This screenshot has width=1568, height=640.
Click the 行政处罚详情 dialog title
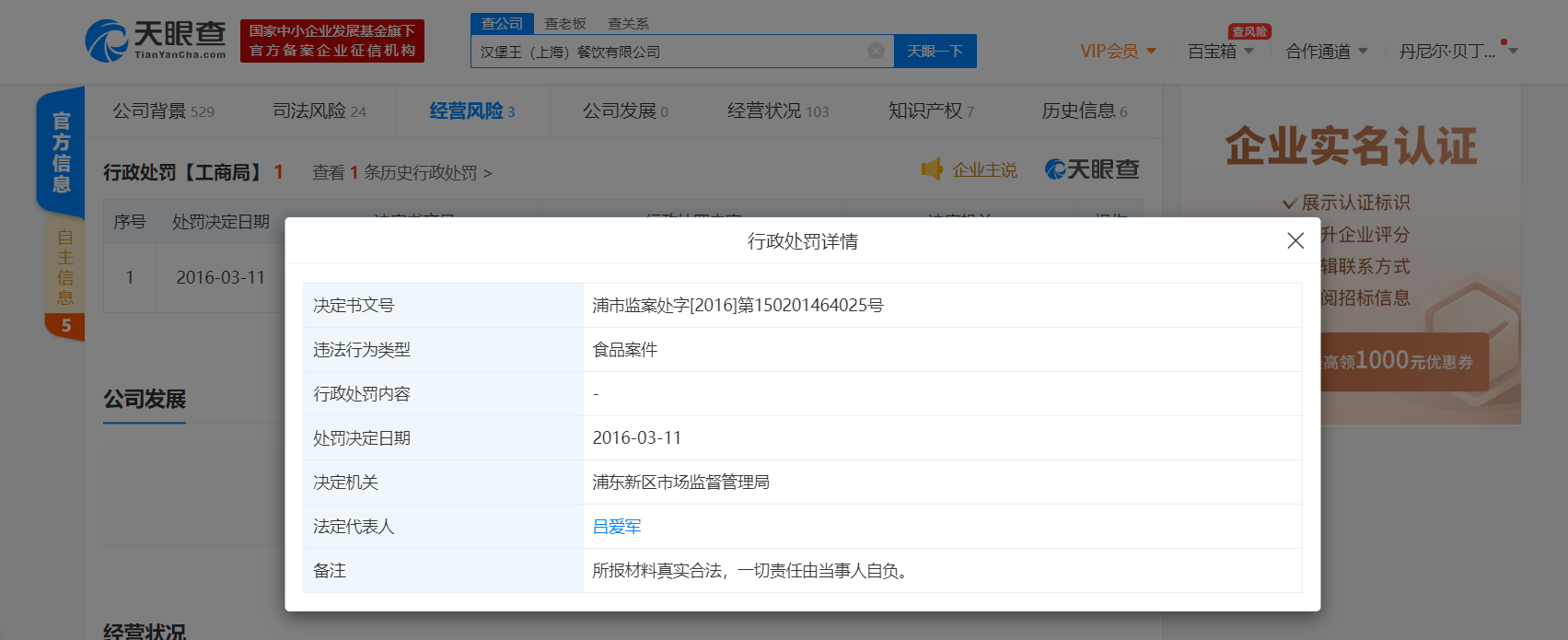803,241
